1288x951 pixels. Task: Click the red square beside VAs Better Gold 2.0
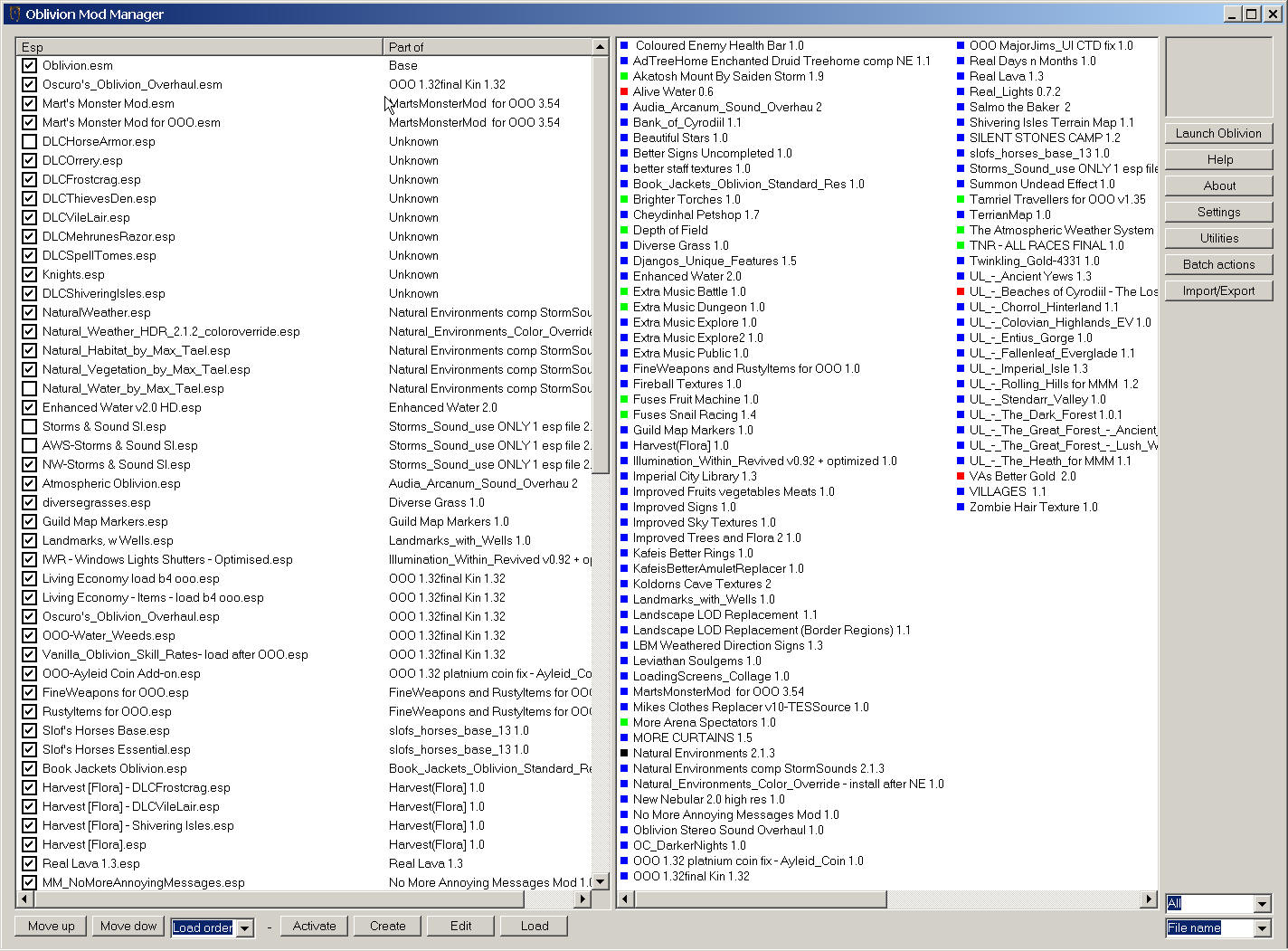coord(961,476)
